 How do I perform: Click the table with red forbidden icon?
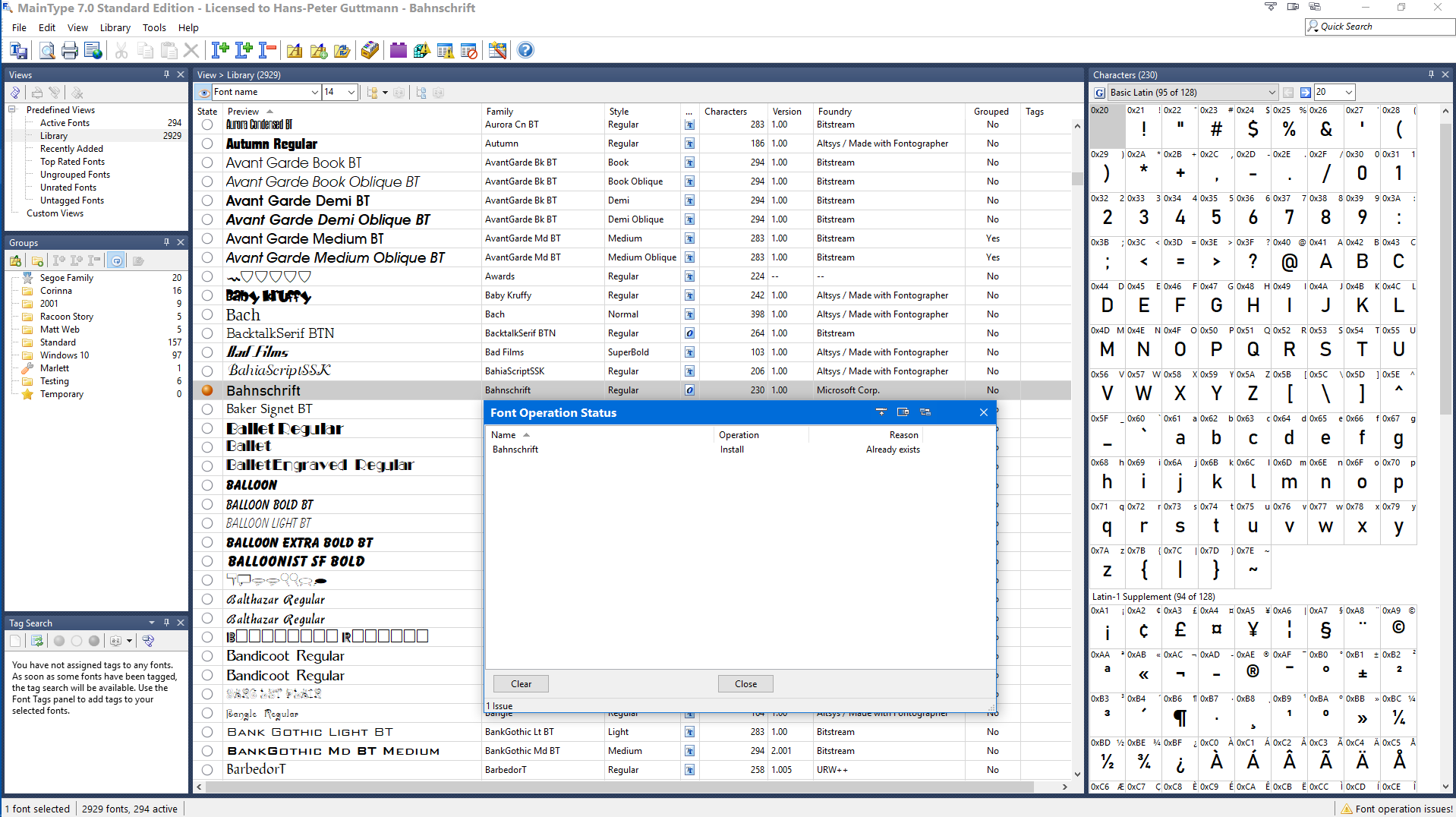(469, 51)
